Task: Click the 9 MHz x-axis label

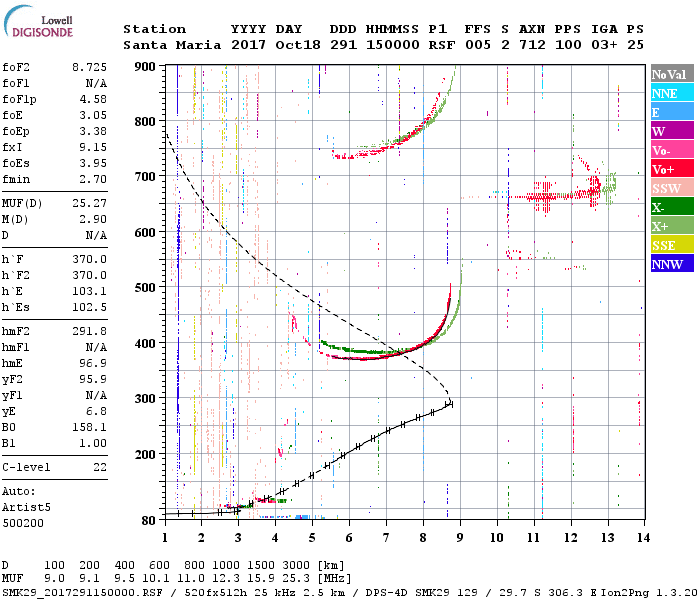Action: [460, 538]
